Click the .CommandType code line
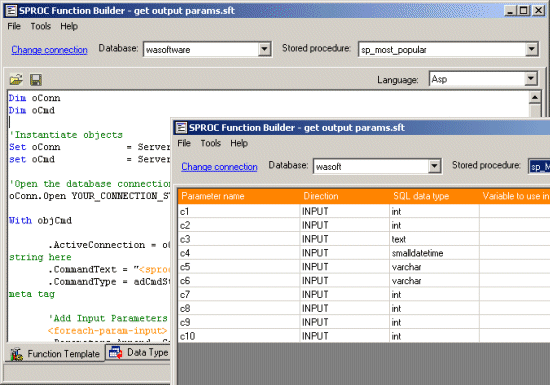550x385 pixels. point(109,282)
